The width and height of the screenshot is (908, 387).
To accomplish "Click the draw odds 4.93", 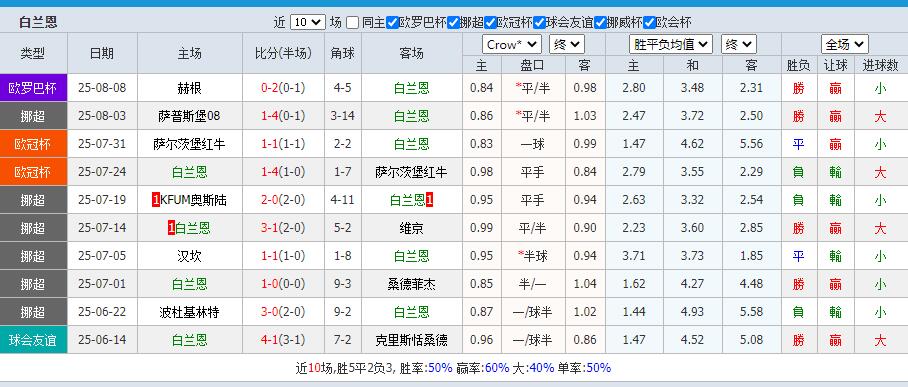I will tap(693, 312).
